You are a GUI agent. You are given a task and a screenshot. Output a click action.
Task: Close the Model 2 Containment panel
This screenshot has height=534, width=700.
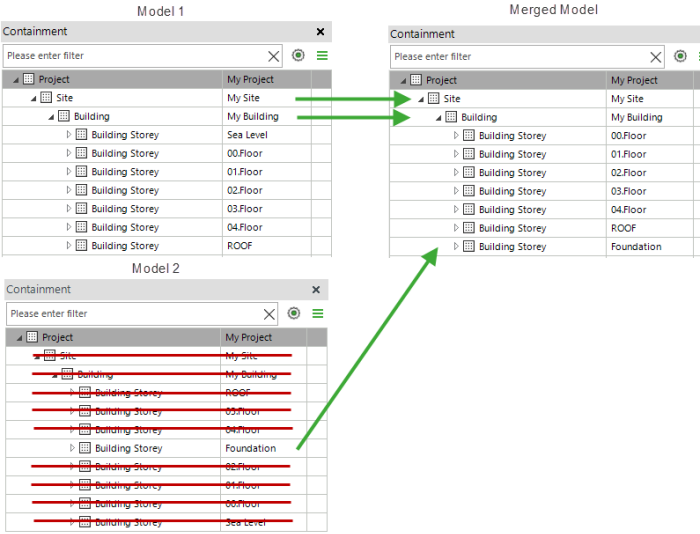tap(316, 290)
